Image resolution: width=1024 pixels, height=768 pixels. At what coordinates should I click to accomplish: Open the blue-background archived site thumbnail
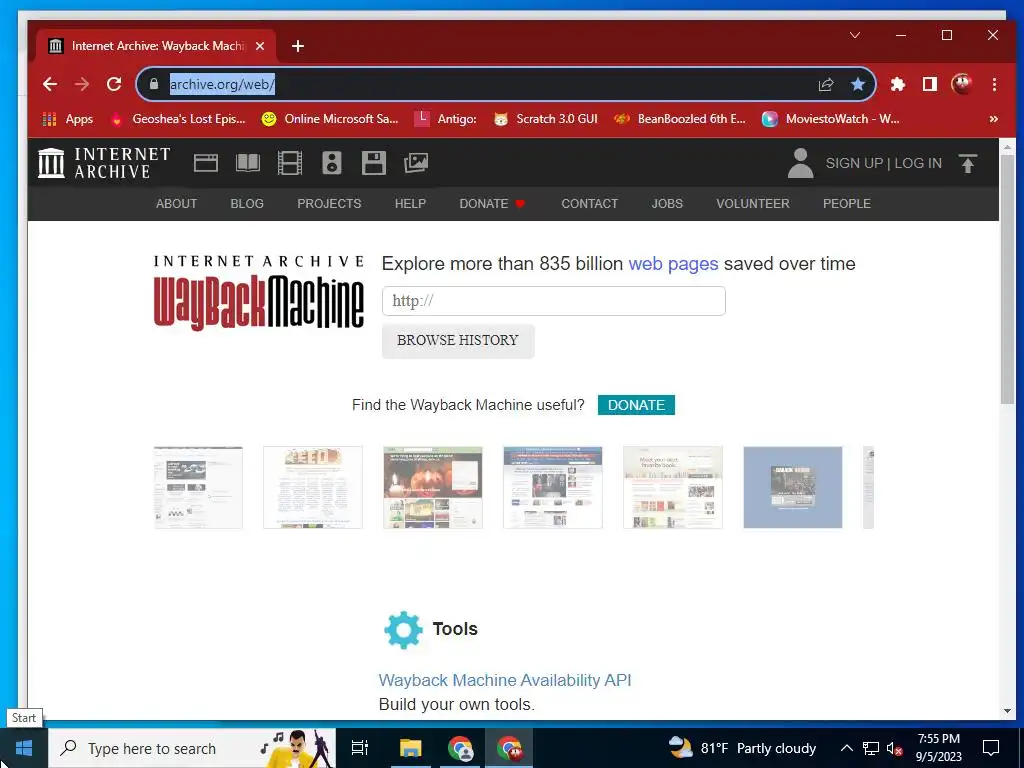coord(793,487)
